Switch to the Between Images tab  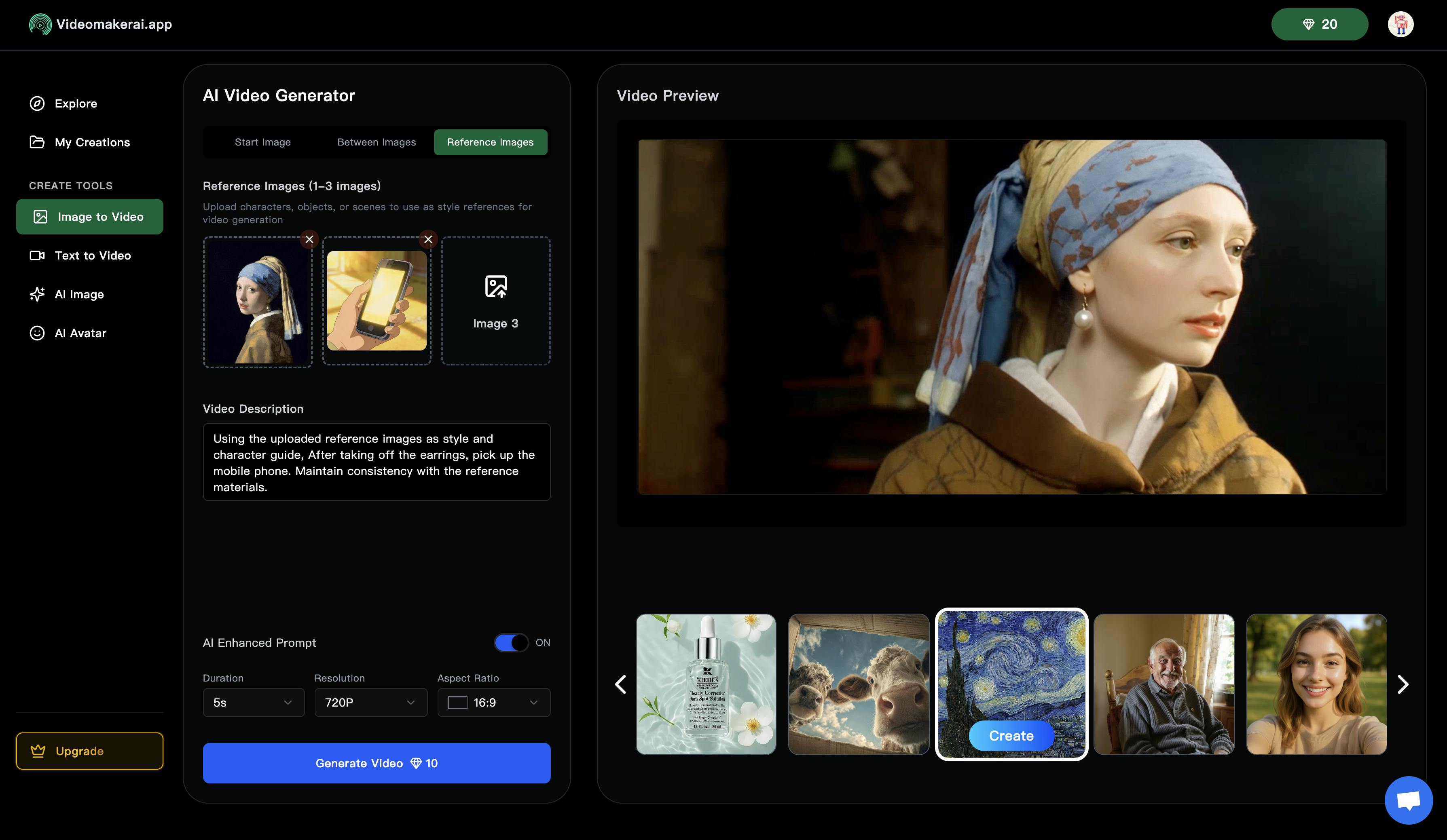click(x=376, y=142)
